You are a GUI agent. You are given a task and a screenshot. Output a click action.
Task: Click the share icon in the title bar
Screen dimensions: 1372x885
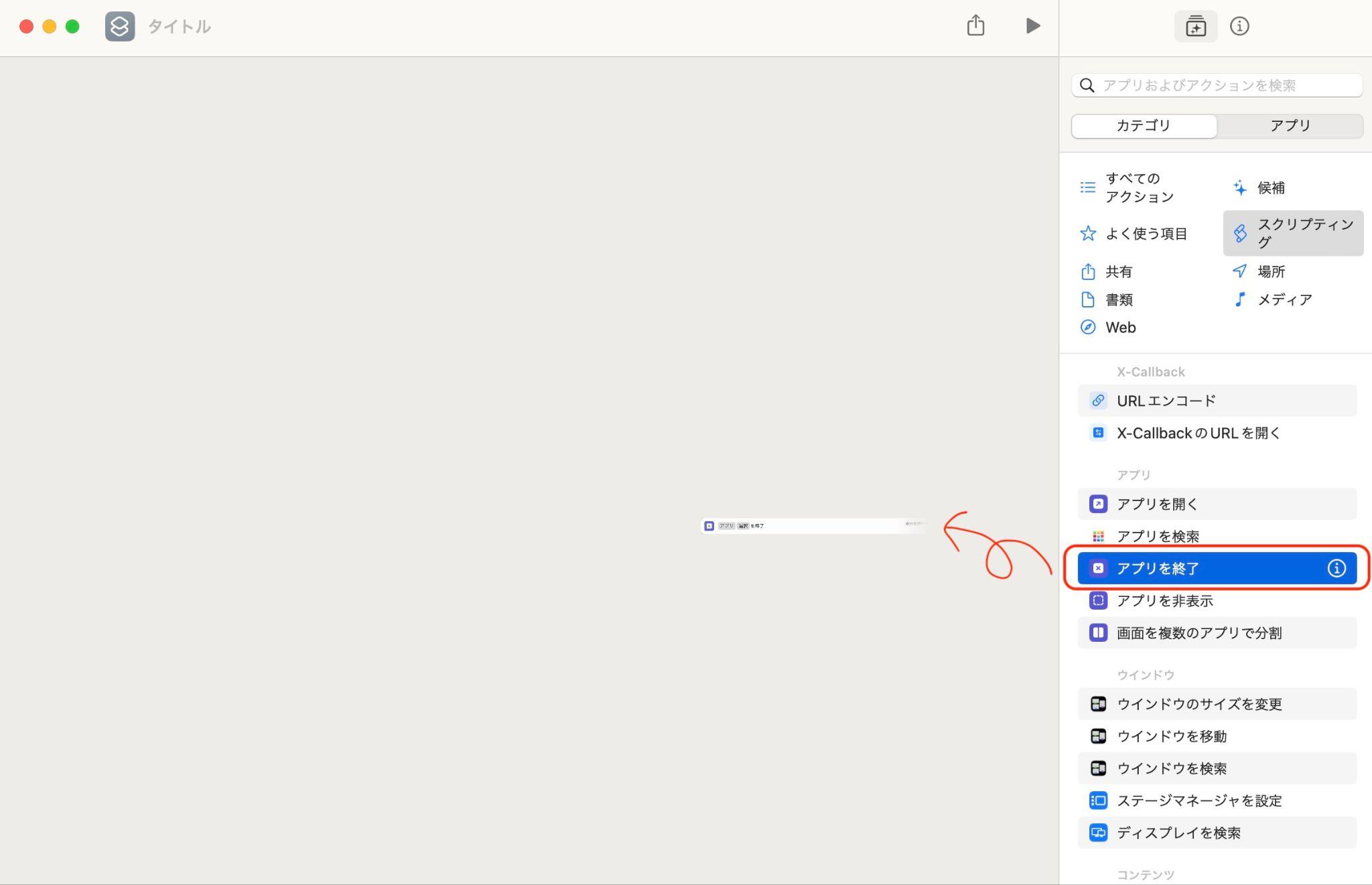pyautogui.click(x=975, y=25)
